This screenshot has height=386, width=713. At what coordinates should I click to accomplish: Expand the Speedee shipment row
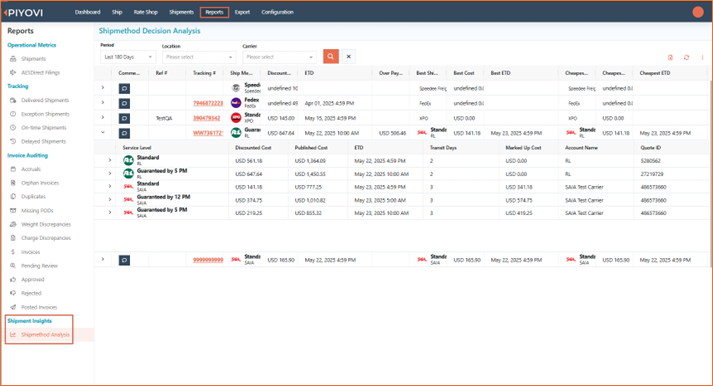pos(103,87)
